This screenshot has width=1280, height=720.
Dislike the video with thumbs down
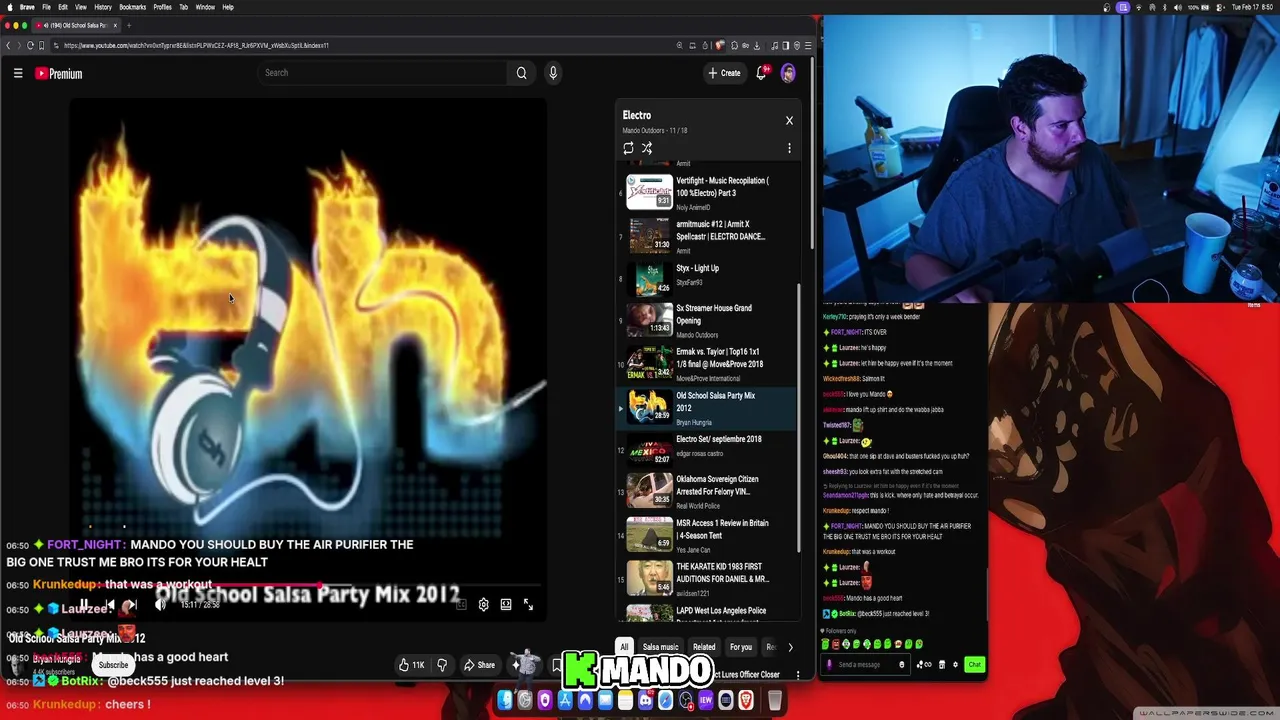(x=442, y=665)
